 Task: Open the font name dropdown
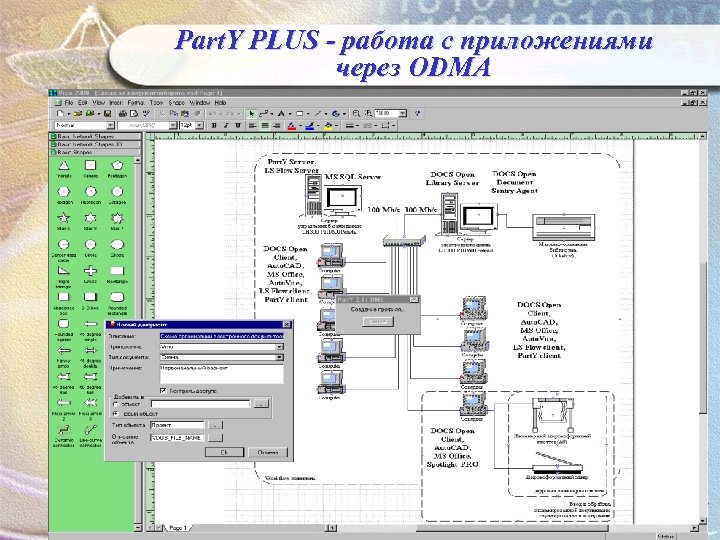pos(173,125)
